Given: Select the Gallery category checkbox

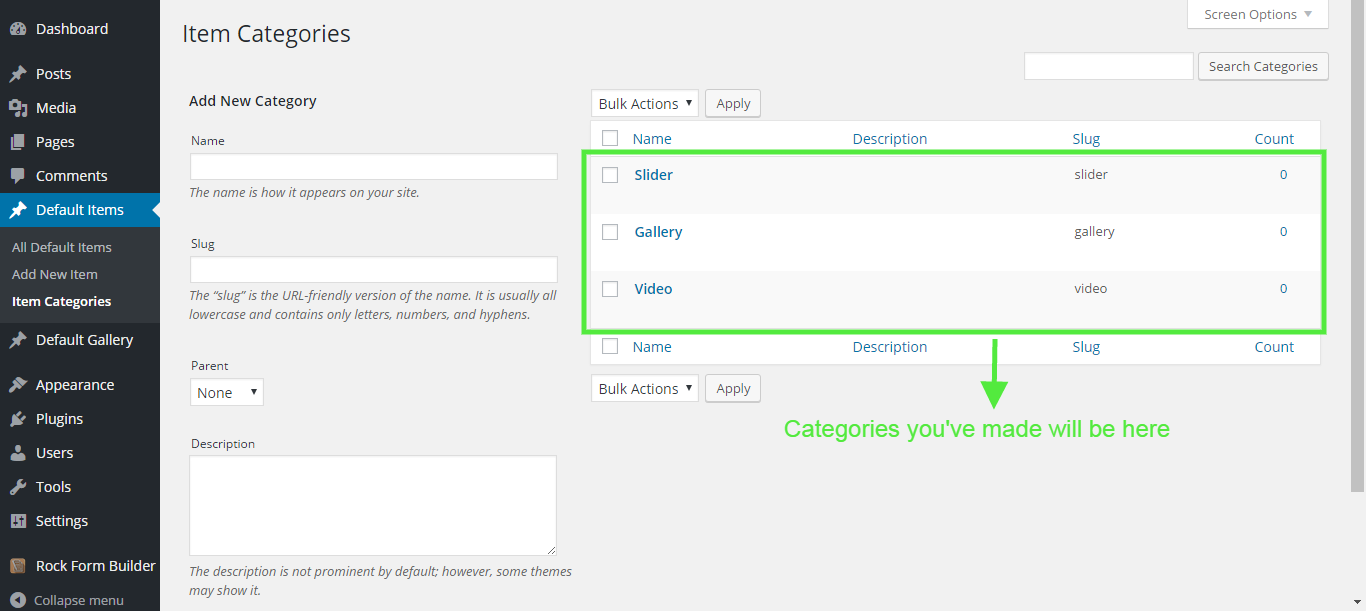Looking at the screenshot, I should 610,232.
